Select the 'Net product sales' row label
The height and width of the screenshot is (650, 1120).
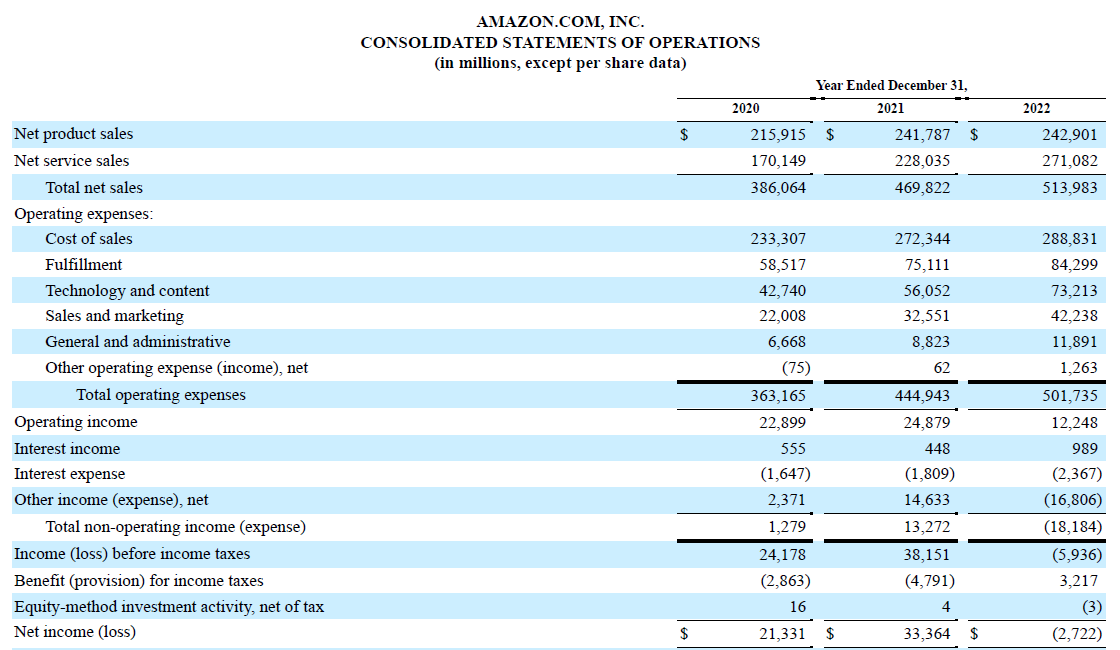coord(74,134)
